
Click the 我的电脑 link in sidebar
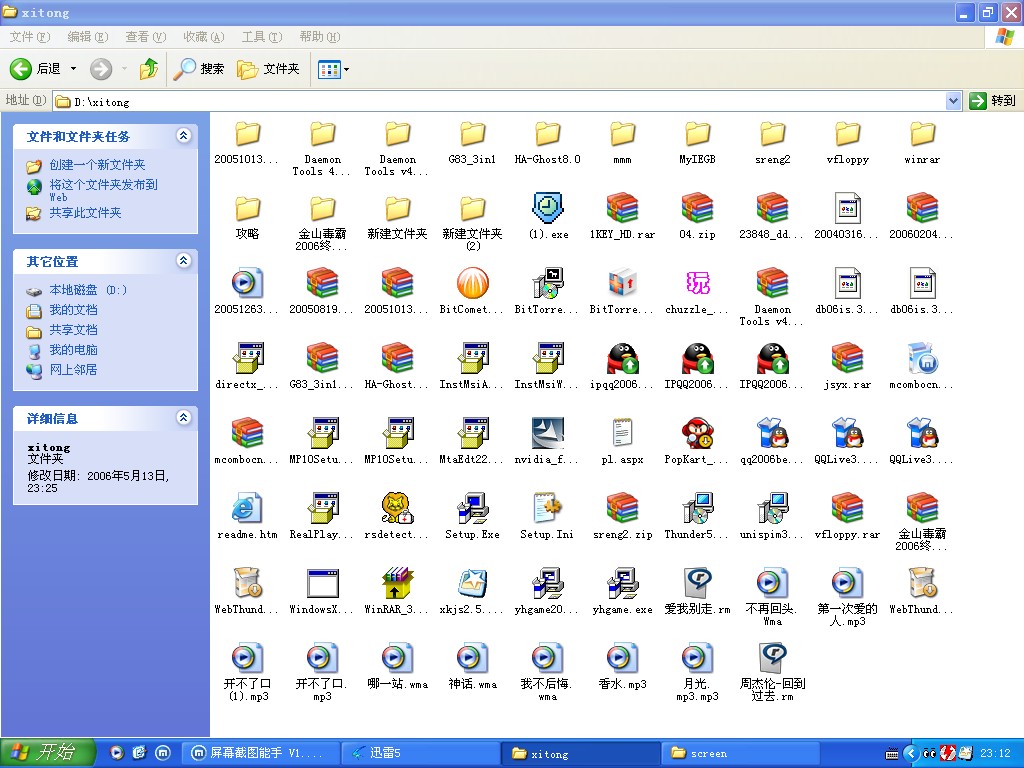(x=73, y=350)
